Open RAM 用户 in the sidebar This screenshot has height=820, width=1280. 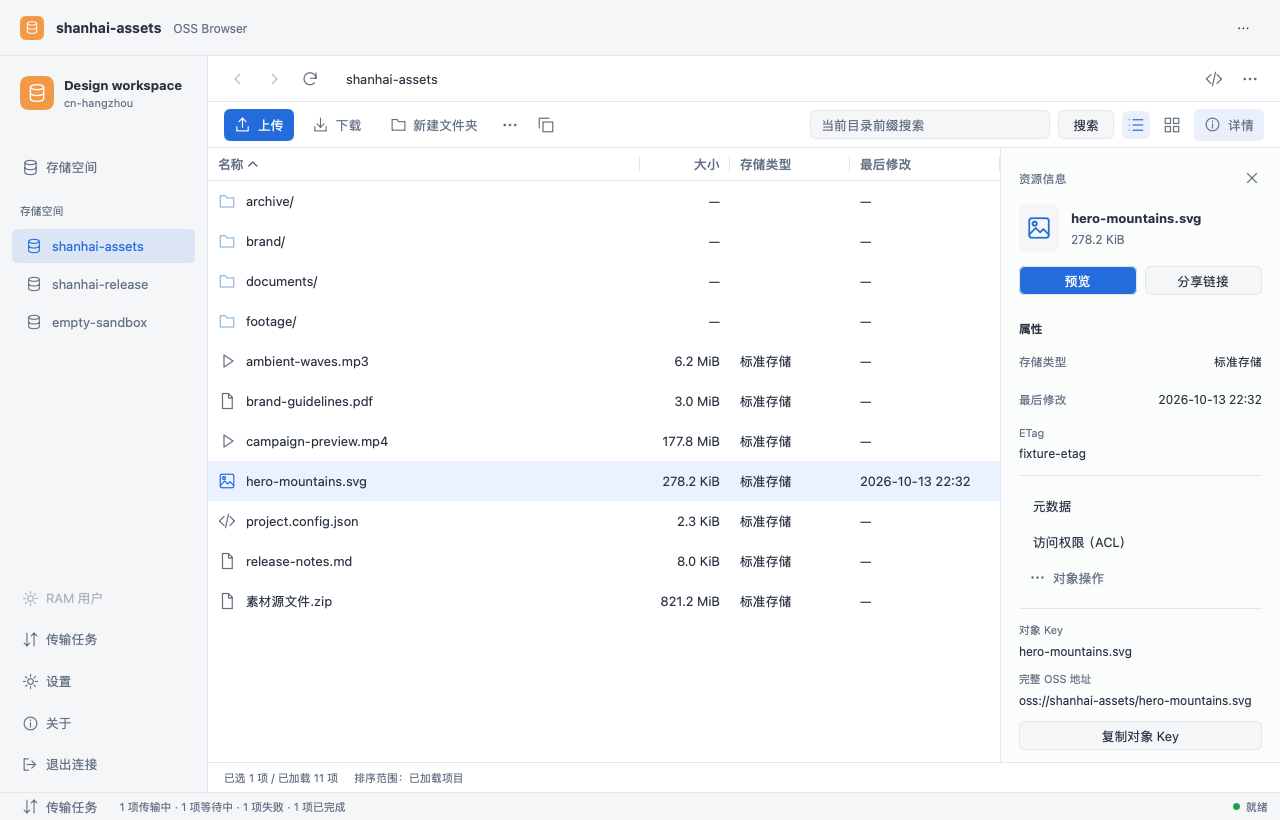(x=103, y=598)
